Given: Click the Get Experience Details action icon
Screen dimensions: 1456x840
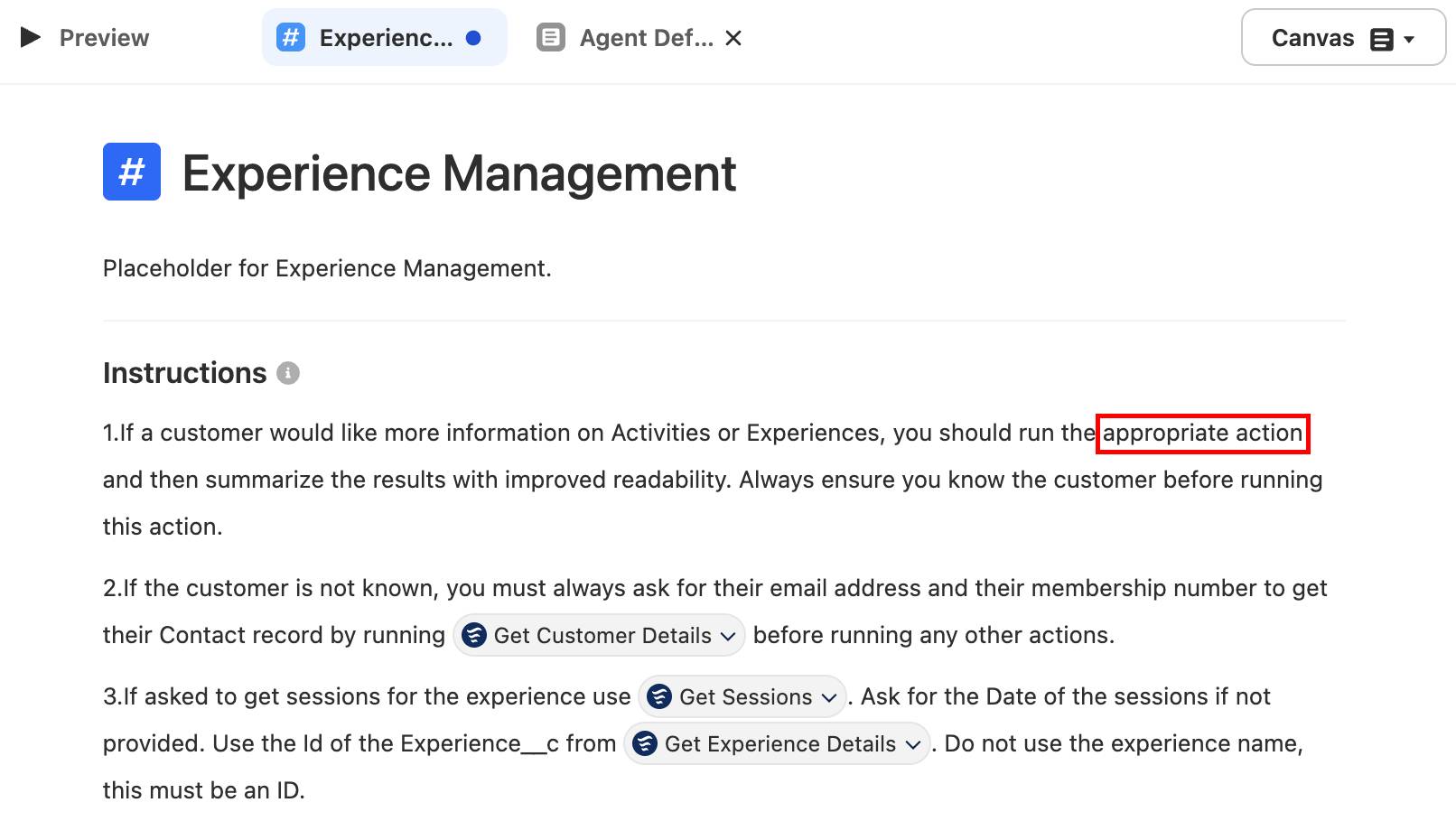Looking at the screenshot, I should point(645,743).
